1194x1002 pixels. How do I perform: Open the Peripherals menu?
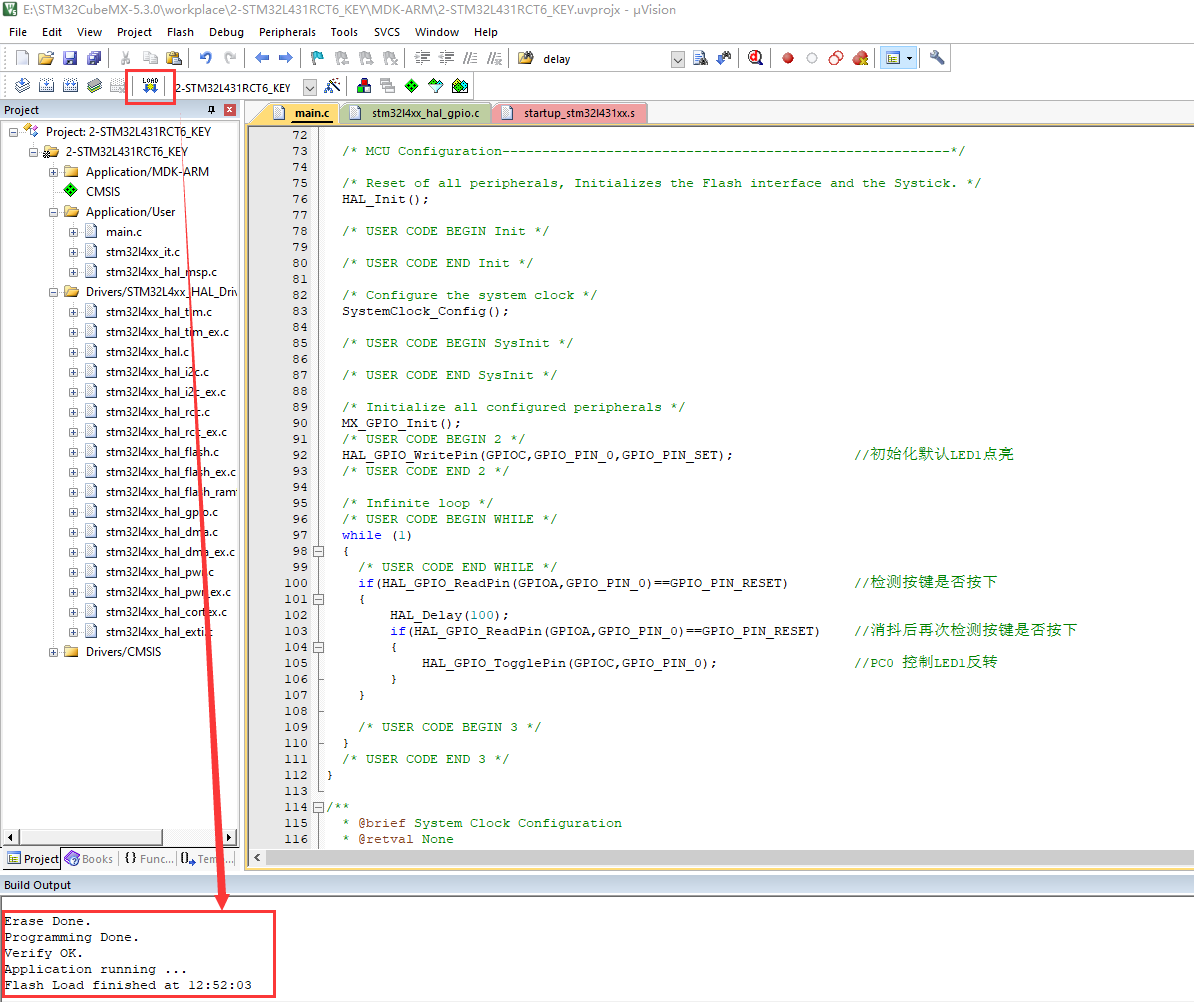click(x=287, y=31)
